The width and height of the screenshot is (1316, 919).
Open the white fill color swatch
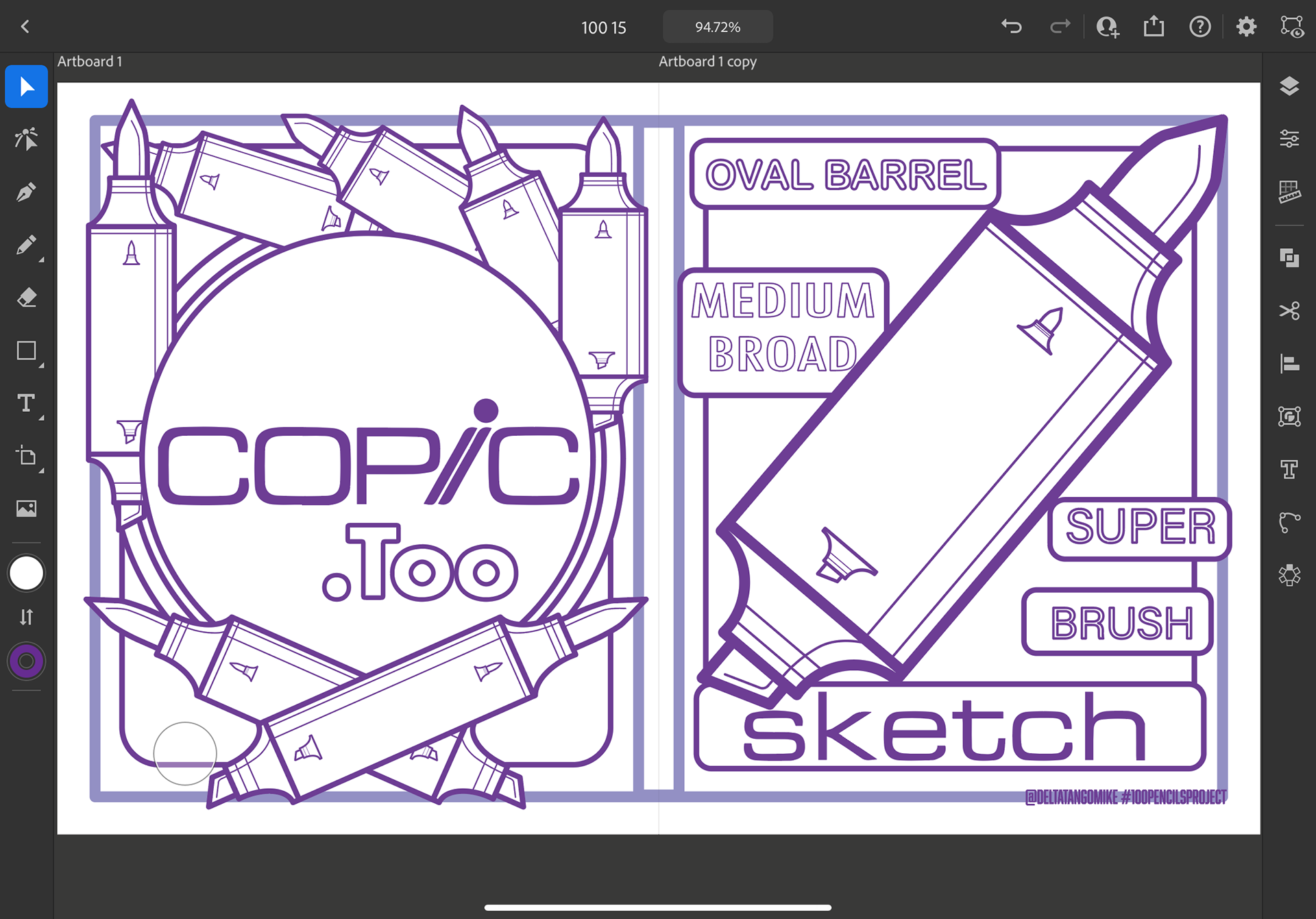(x=26, y=573)
